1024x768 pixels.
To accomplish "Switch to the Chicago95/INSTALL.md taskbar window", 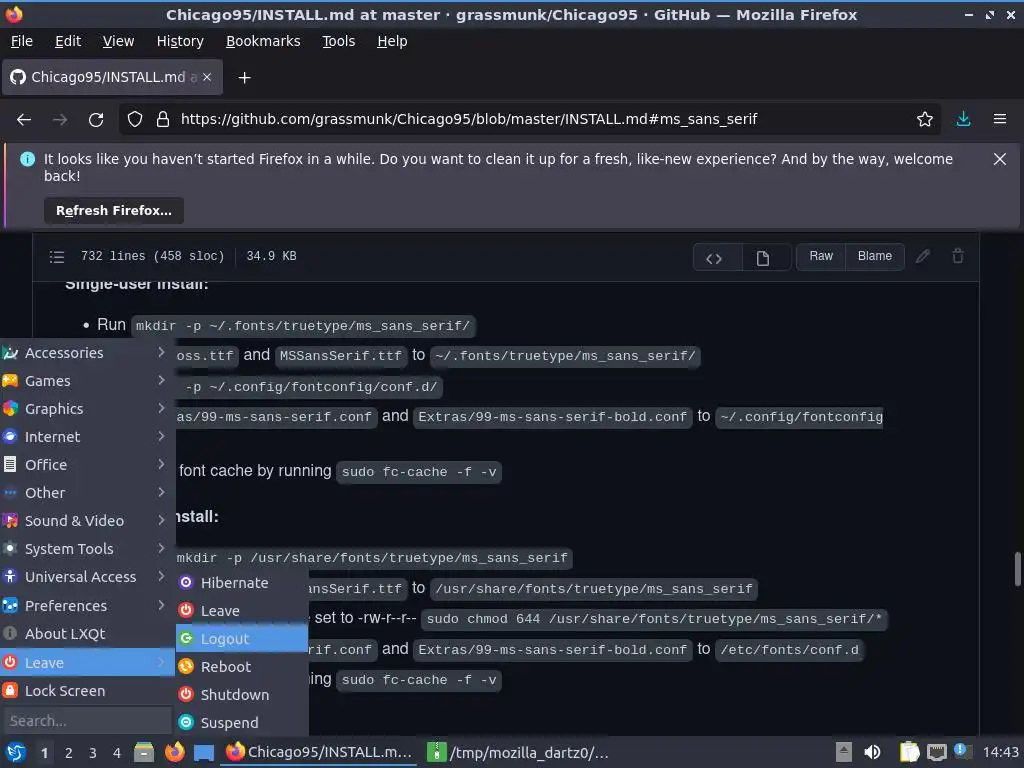I will (x=319, y=752).
